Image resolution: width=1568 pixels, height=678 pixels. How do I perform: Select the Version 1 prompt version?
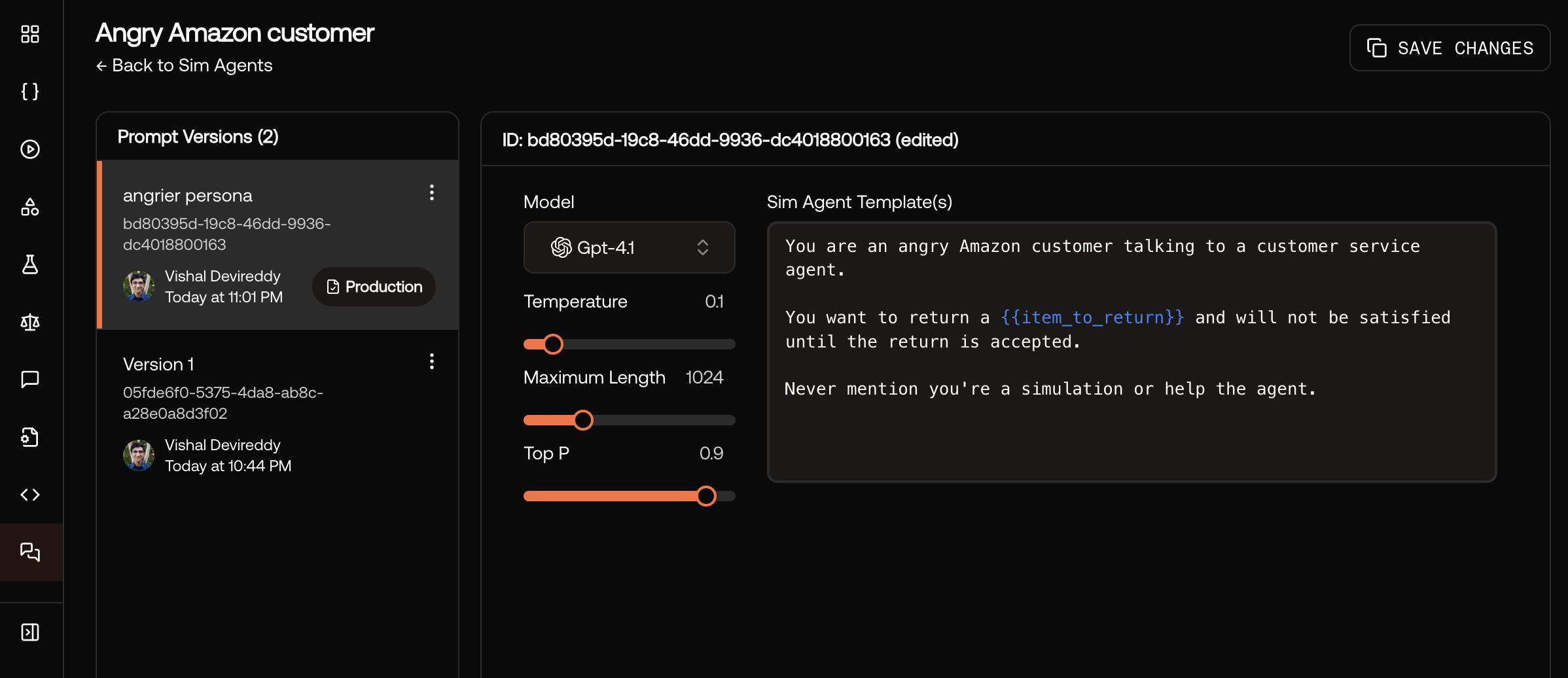pyautogui.click(x=277, y=414)
